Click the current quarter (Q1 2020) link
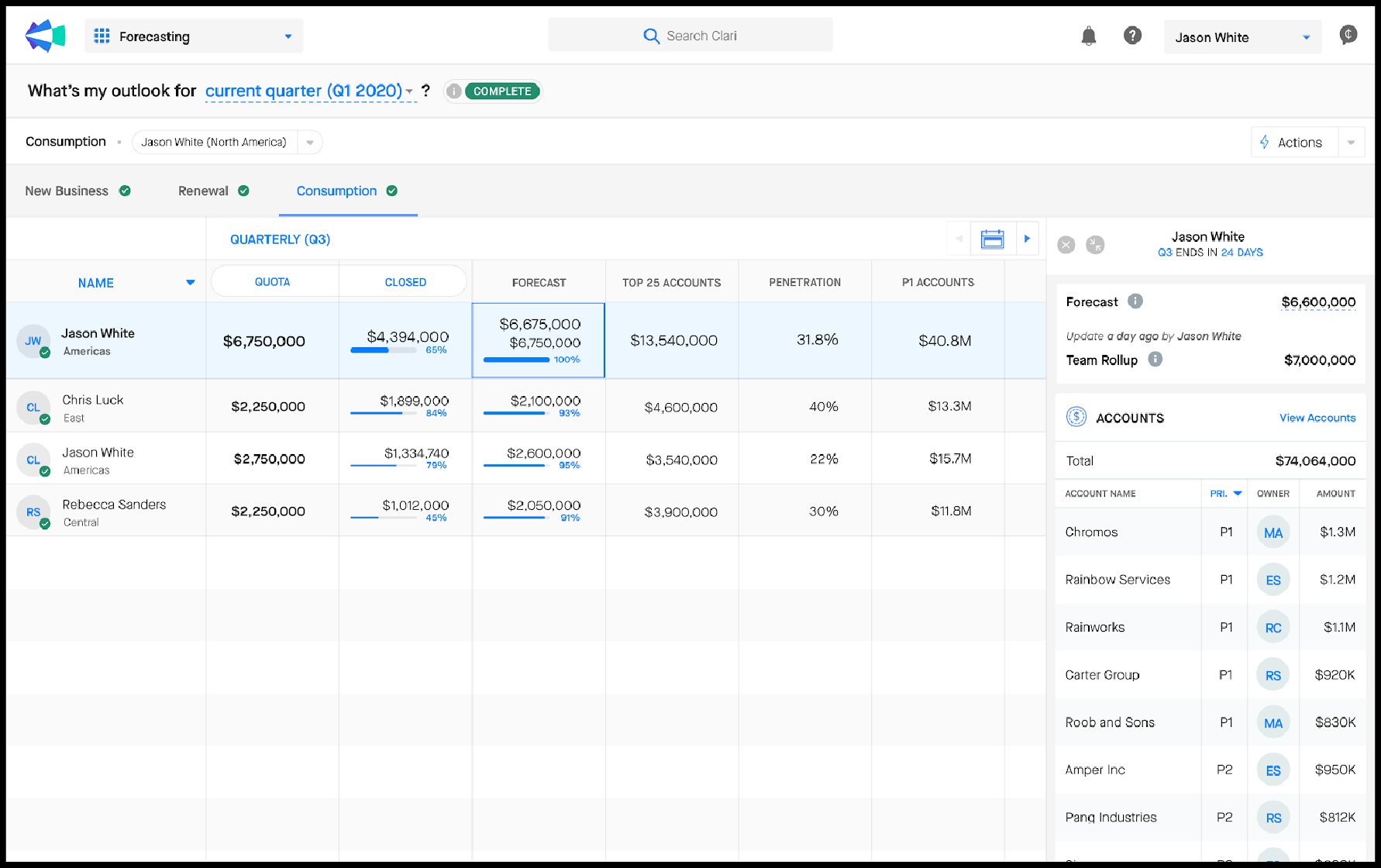The width and height of the screenshot is (1381, 868). coord(304,91)
